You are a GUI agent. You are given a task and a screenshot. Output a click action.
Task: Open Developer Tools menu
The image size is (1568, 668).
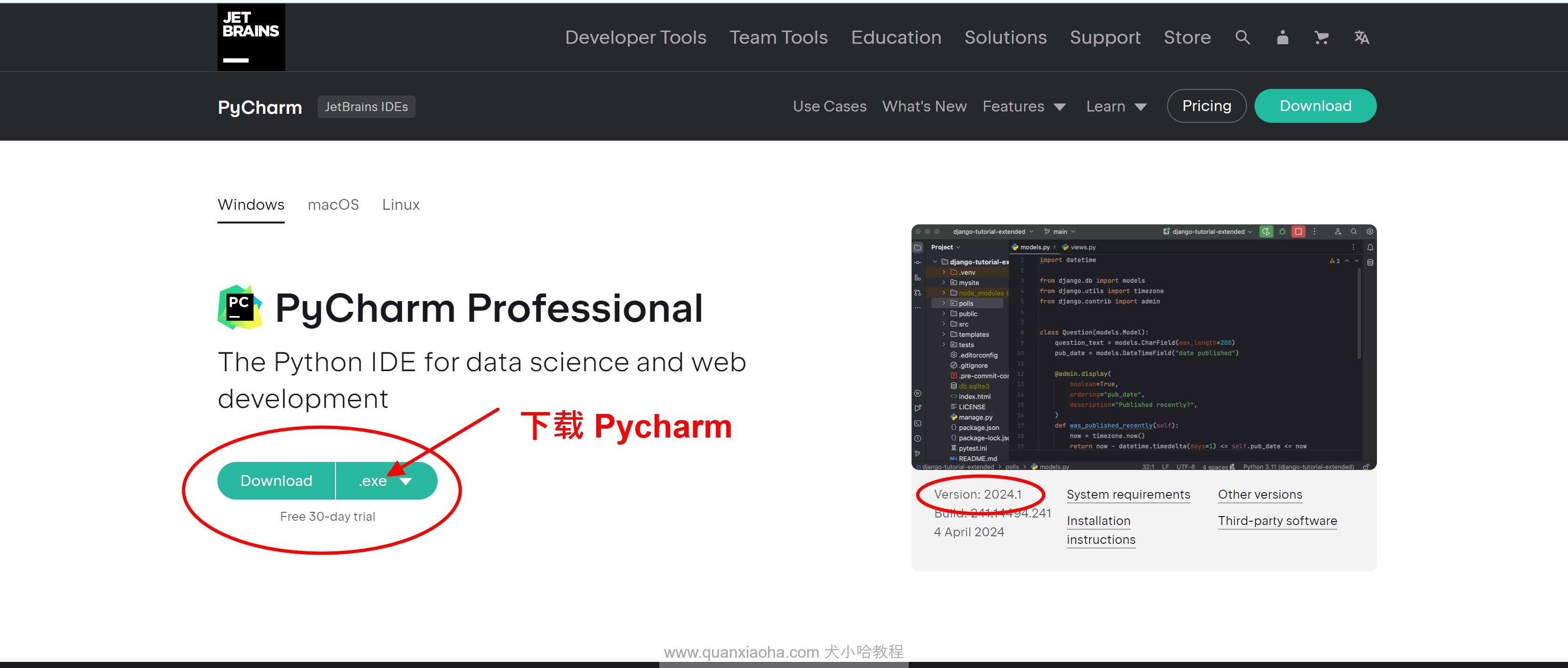(x=635, y=37)
